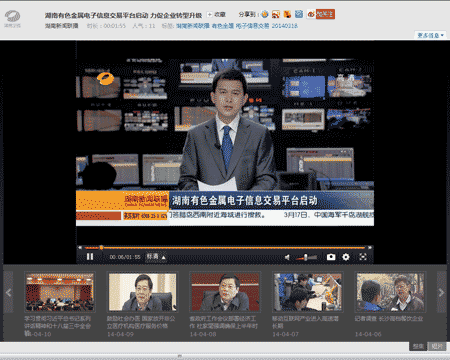Image resolution: width=450 pixels, height=360 pixels.
Task: Adjust the volume slider handle
Action: (x=306, y=257)
